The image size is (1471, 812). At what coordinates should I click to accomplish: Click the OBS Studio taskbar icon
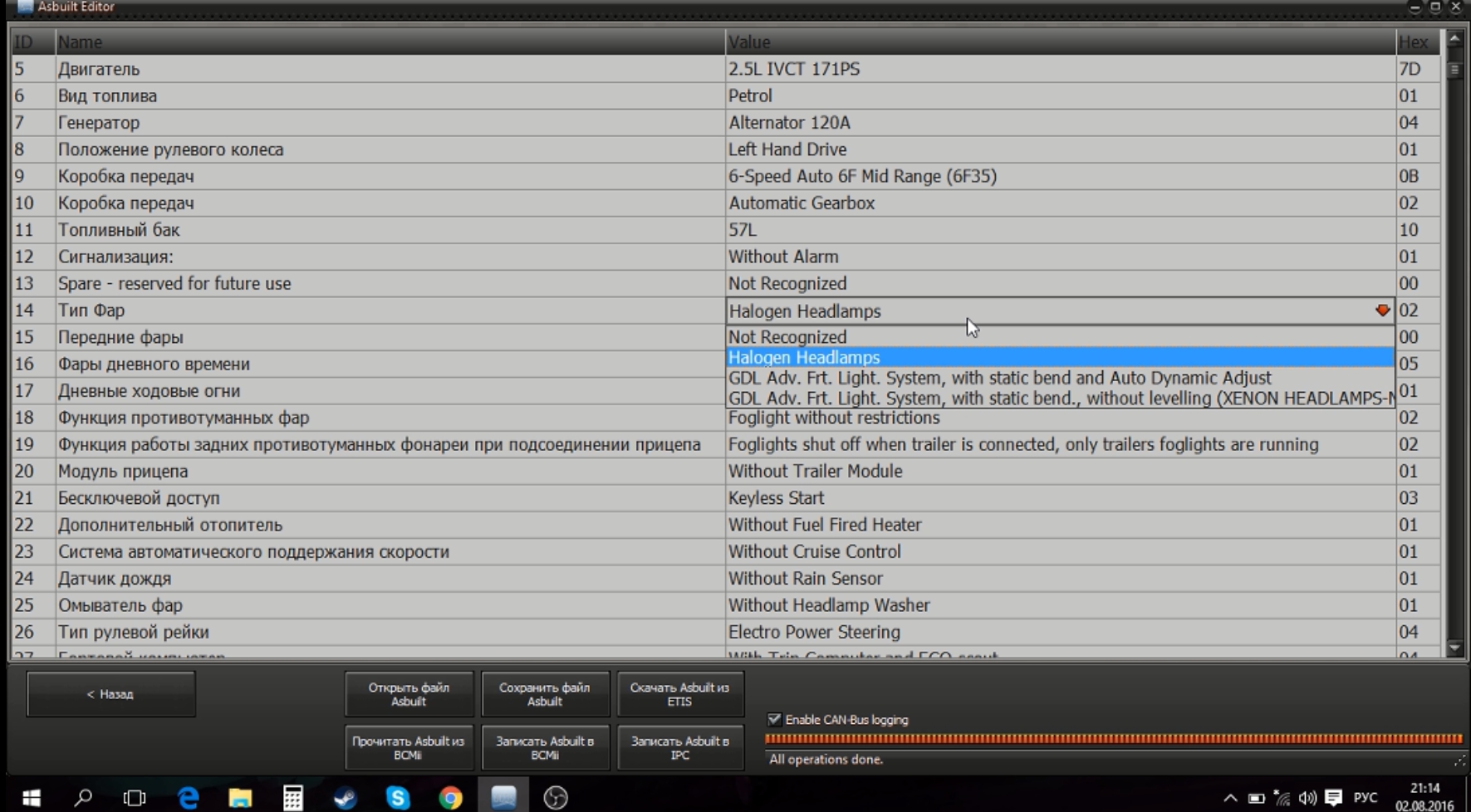click(x=556, y=798)
